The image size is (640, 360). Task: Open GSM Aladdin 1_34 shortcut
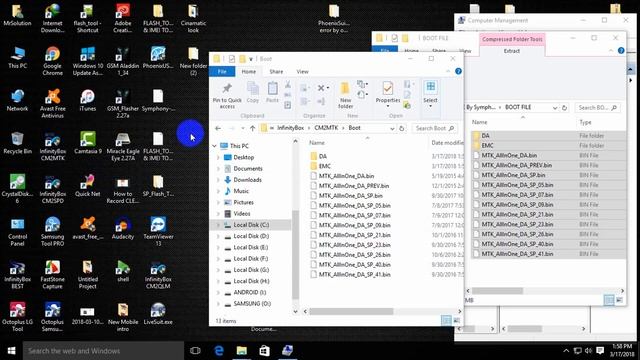122,61
